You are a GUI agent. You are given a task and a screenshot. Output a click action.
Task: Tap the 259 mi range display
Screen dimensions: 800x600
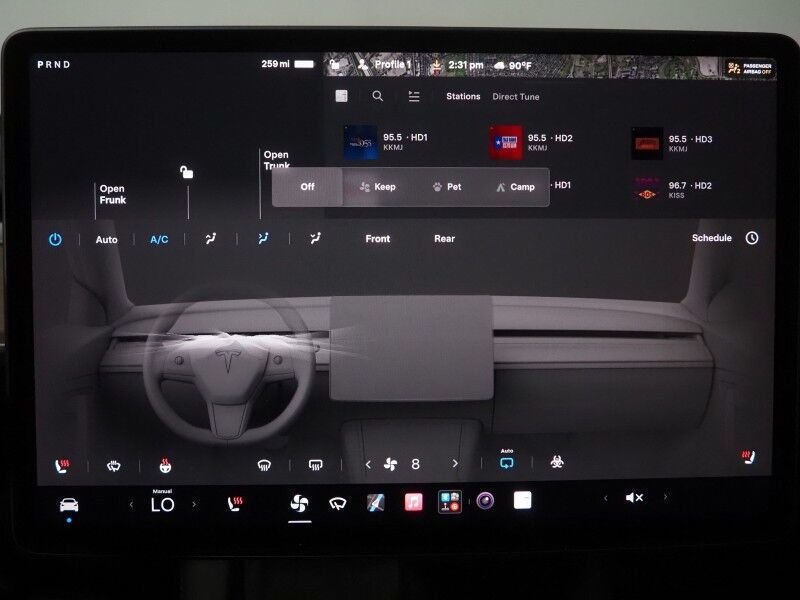point(287,64)
